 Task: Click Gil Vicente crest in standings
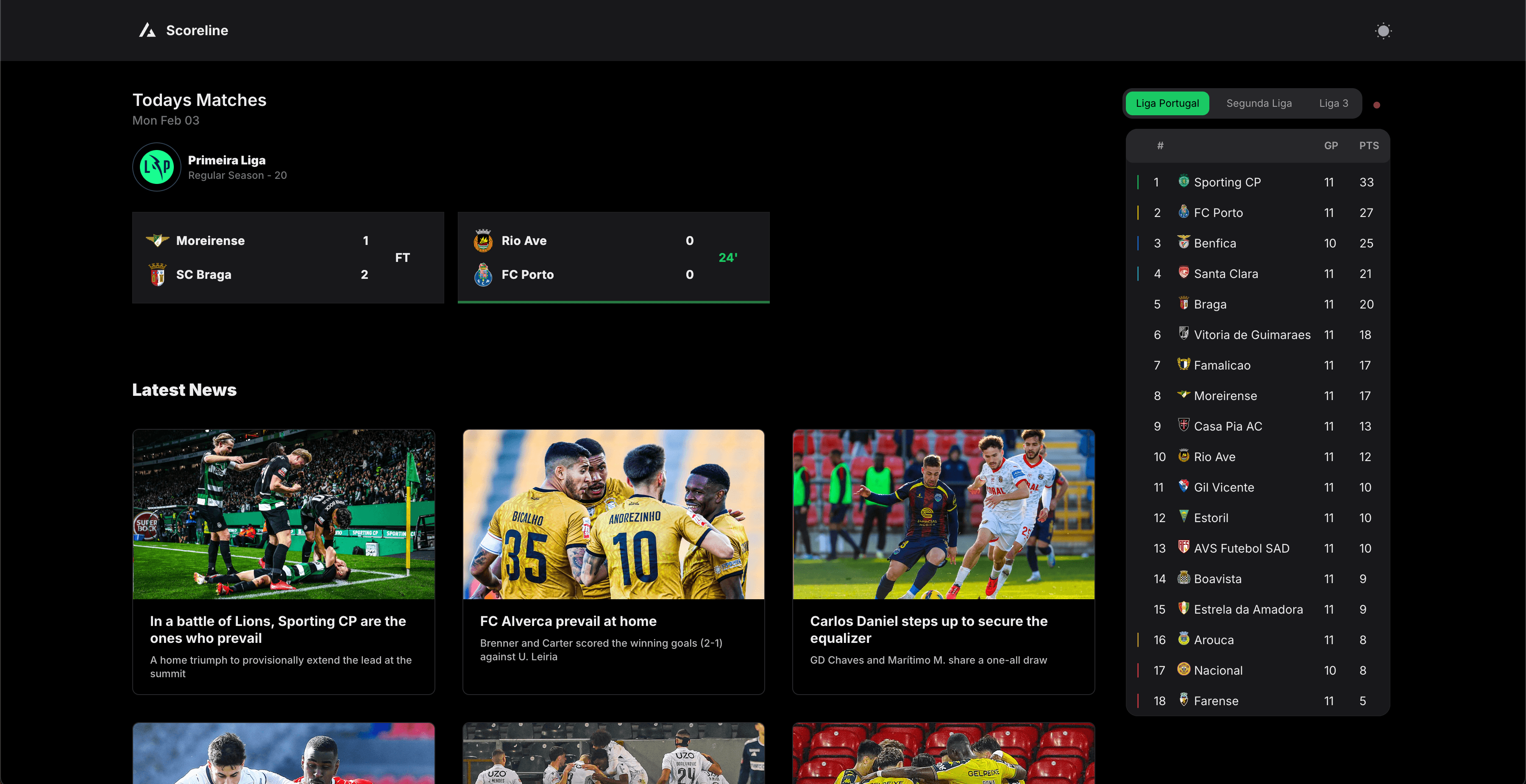[1183, 486]
